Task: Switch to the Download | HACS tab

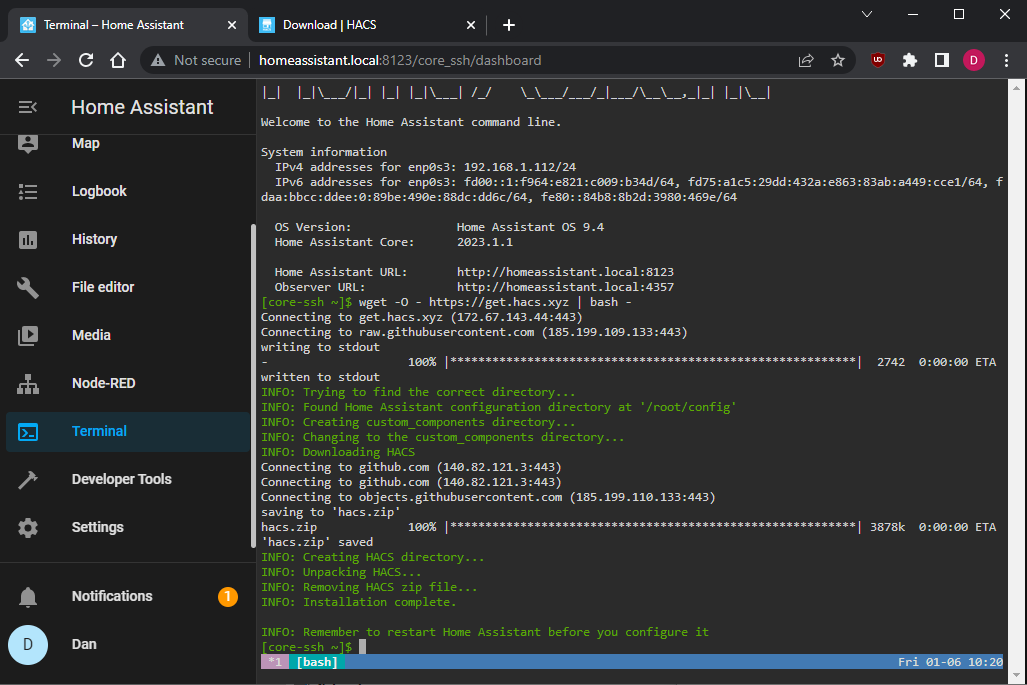Action: point(367,25)
